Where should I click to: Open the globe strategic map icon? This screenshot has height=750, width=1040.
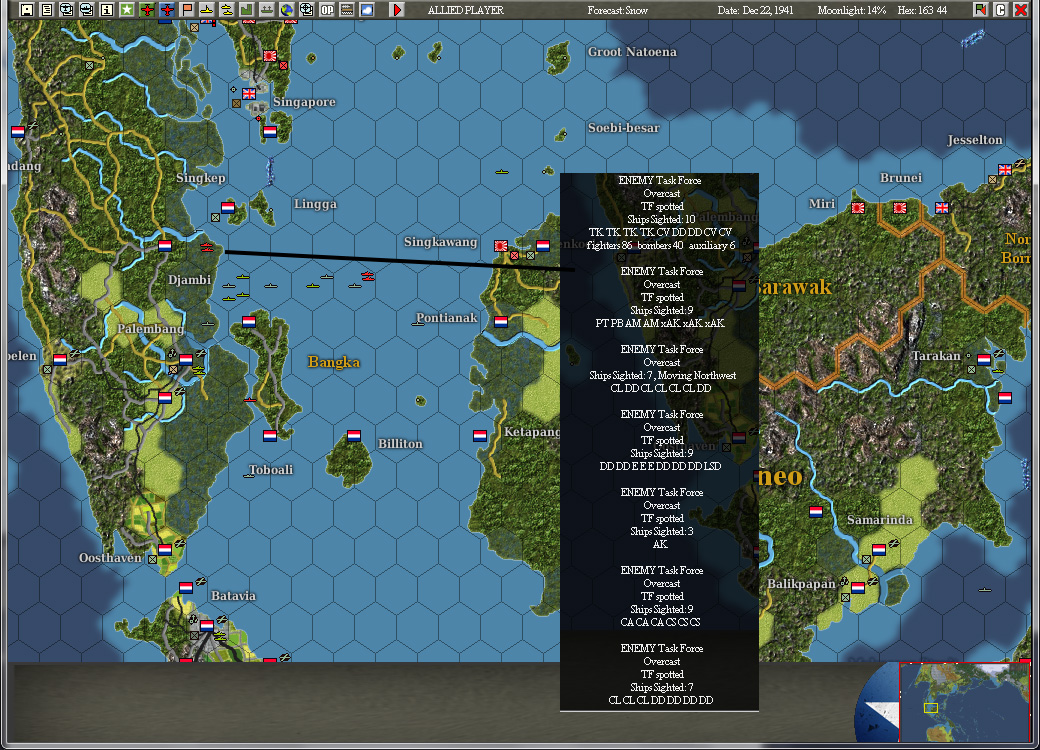pyautogui.click(x=287, y=10)
